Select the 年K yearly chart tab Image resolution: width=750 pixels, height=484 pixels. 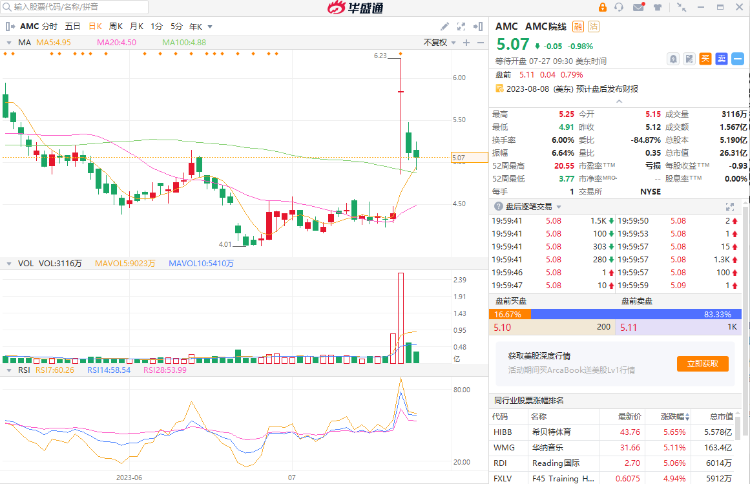coord(196,27)
